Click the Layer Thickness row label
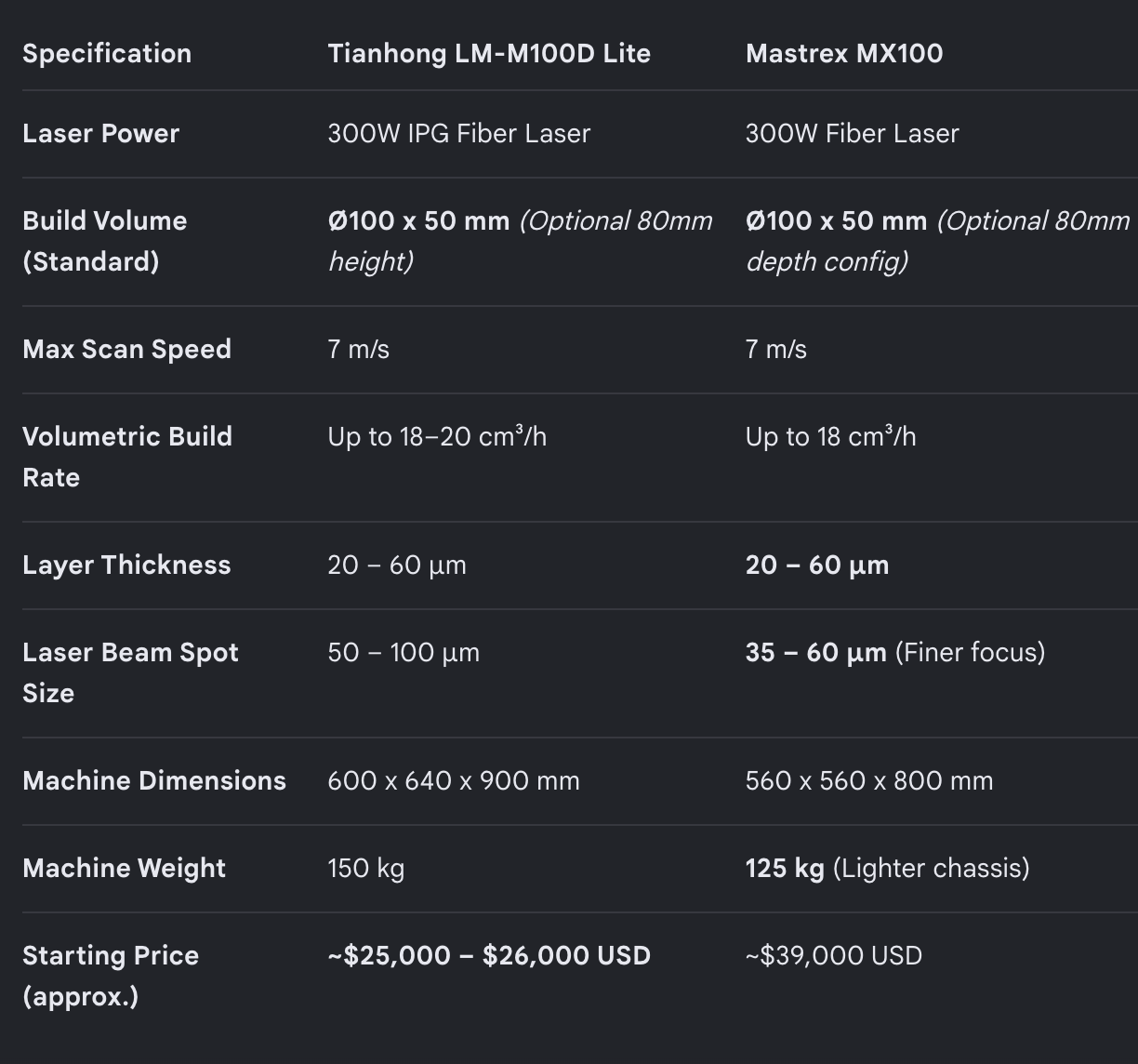The image size is (1138, 1064). [x=126, y=565]
